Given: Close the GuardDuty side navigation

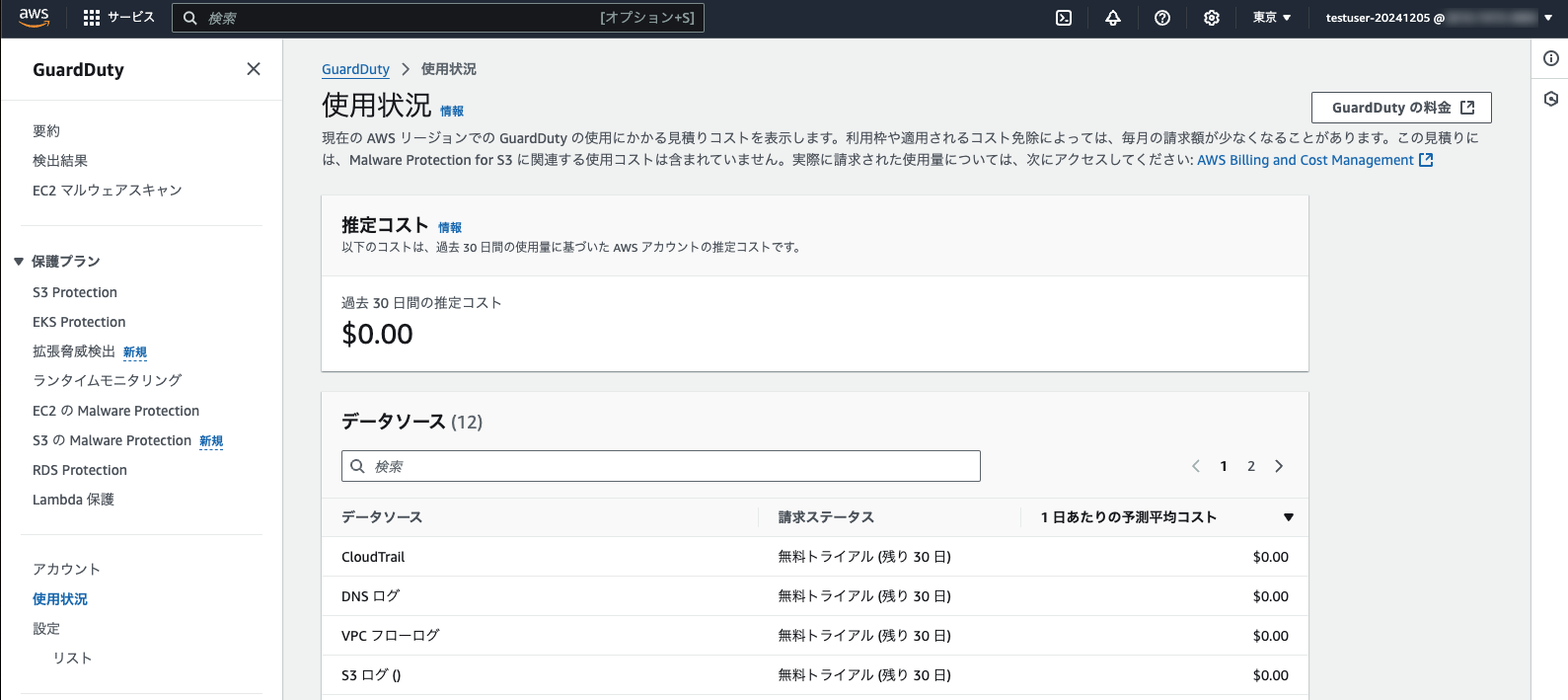Looking at the screenshot, I should click(x=254, y=69).
